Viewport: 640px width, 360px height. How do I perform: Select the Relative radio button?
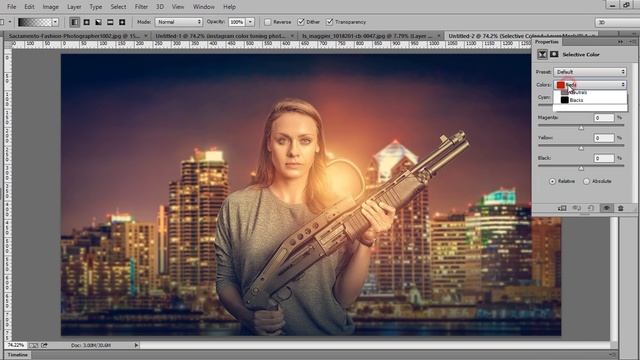click(552, 181)
